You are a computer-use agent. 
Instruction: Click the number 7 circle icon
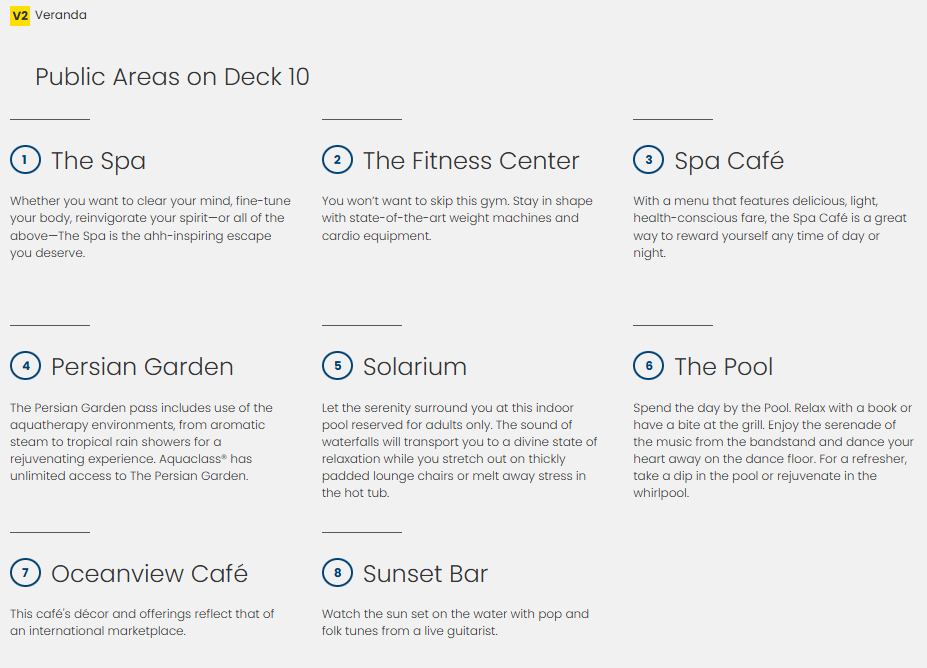point(25,573)
